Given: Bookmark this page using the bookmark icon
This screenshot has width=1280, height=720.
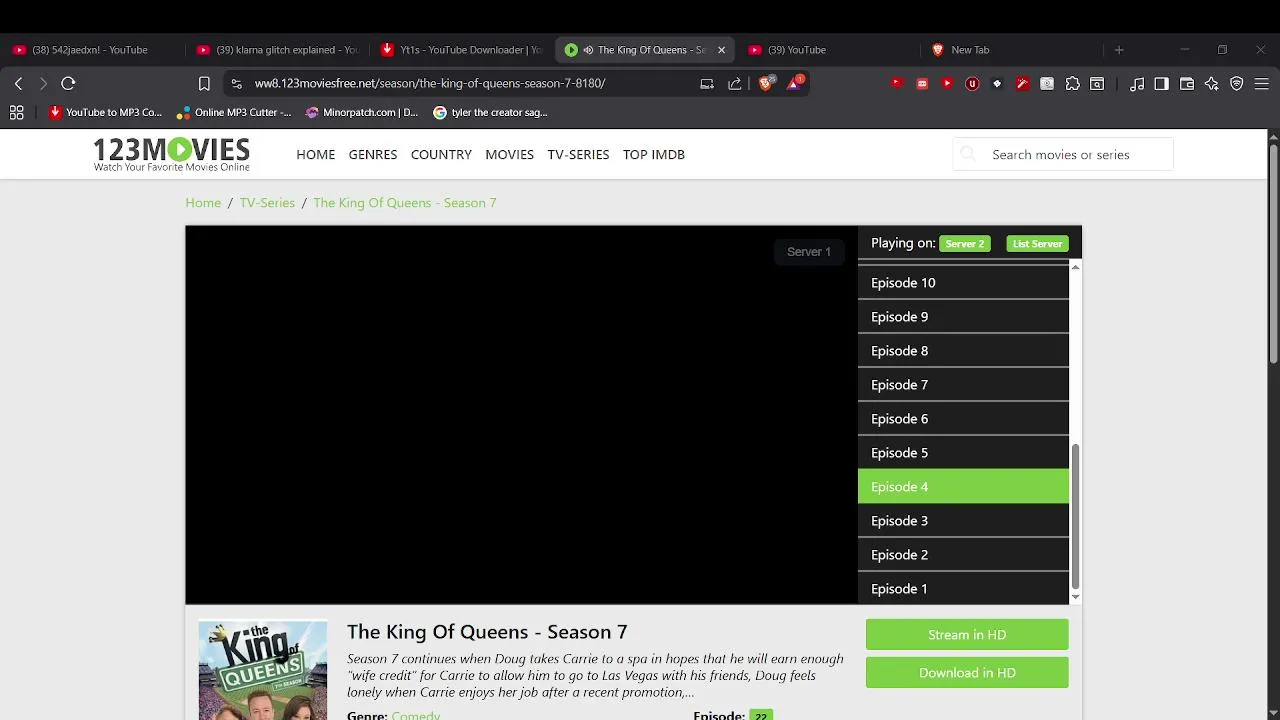Looking at the screenshot, I should [x=204, y=83].
